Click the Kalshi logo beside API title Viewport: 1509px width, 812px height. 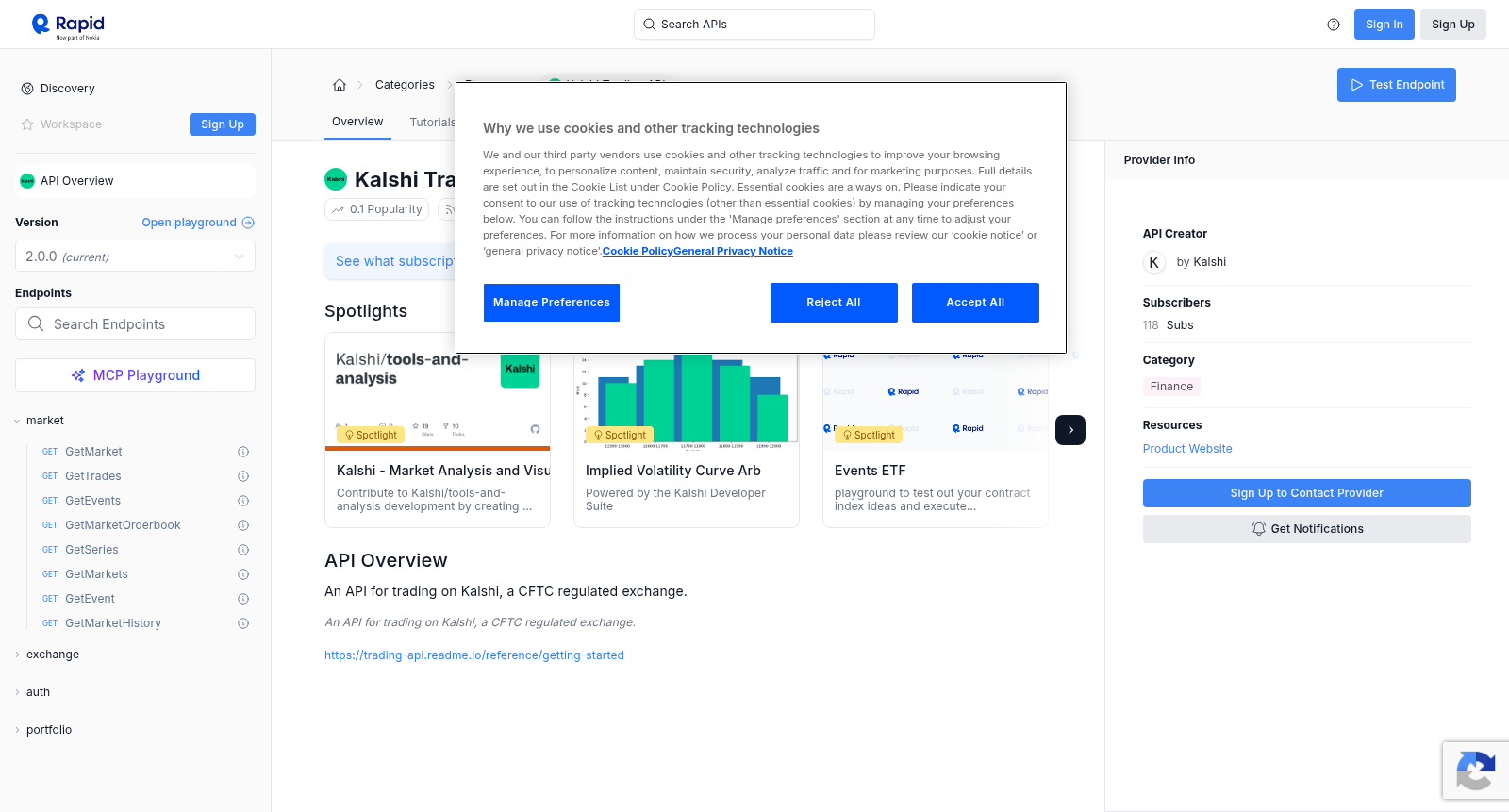[x=336, y=179]
